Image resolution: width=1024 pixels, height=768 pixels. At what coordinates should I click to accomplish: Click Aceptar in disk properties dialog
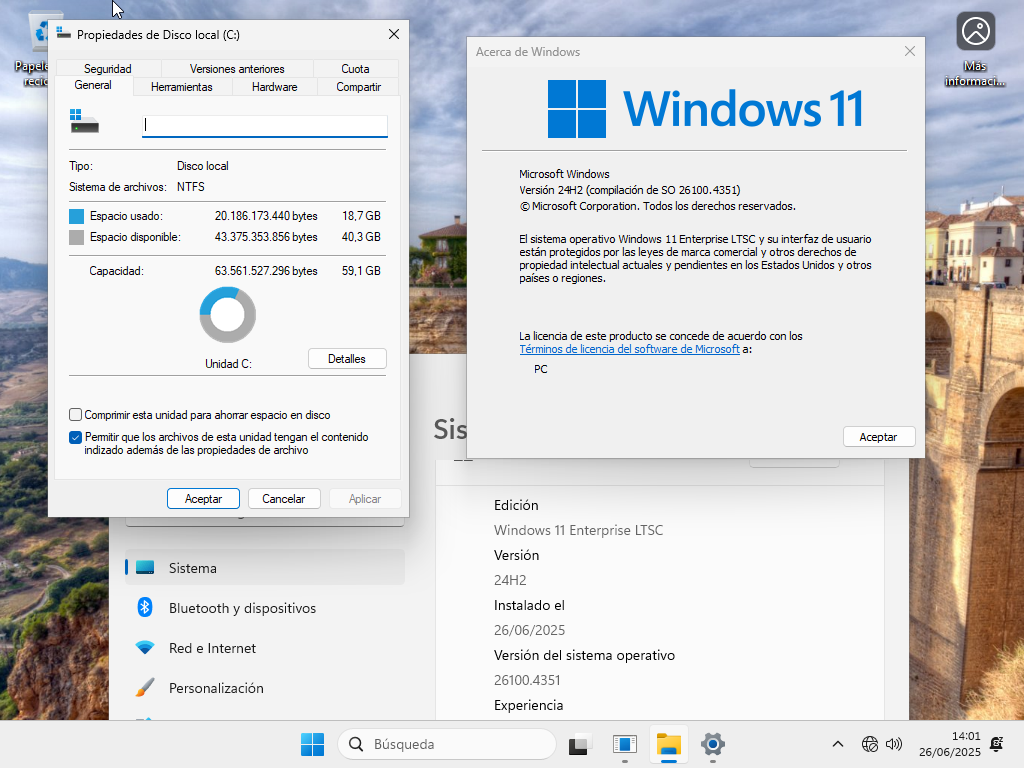pyautogui.click(x=203, y=498)
